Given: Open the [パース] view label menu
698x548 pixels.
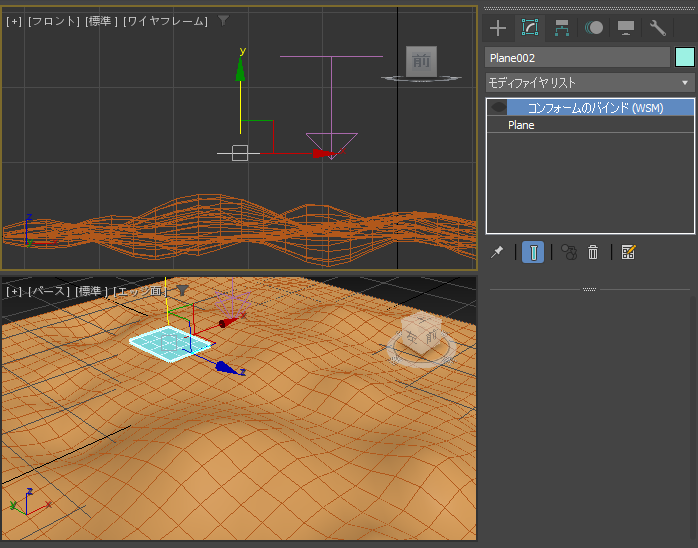Looking at the screenshot, I should click(49, 292).
